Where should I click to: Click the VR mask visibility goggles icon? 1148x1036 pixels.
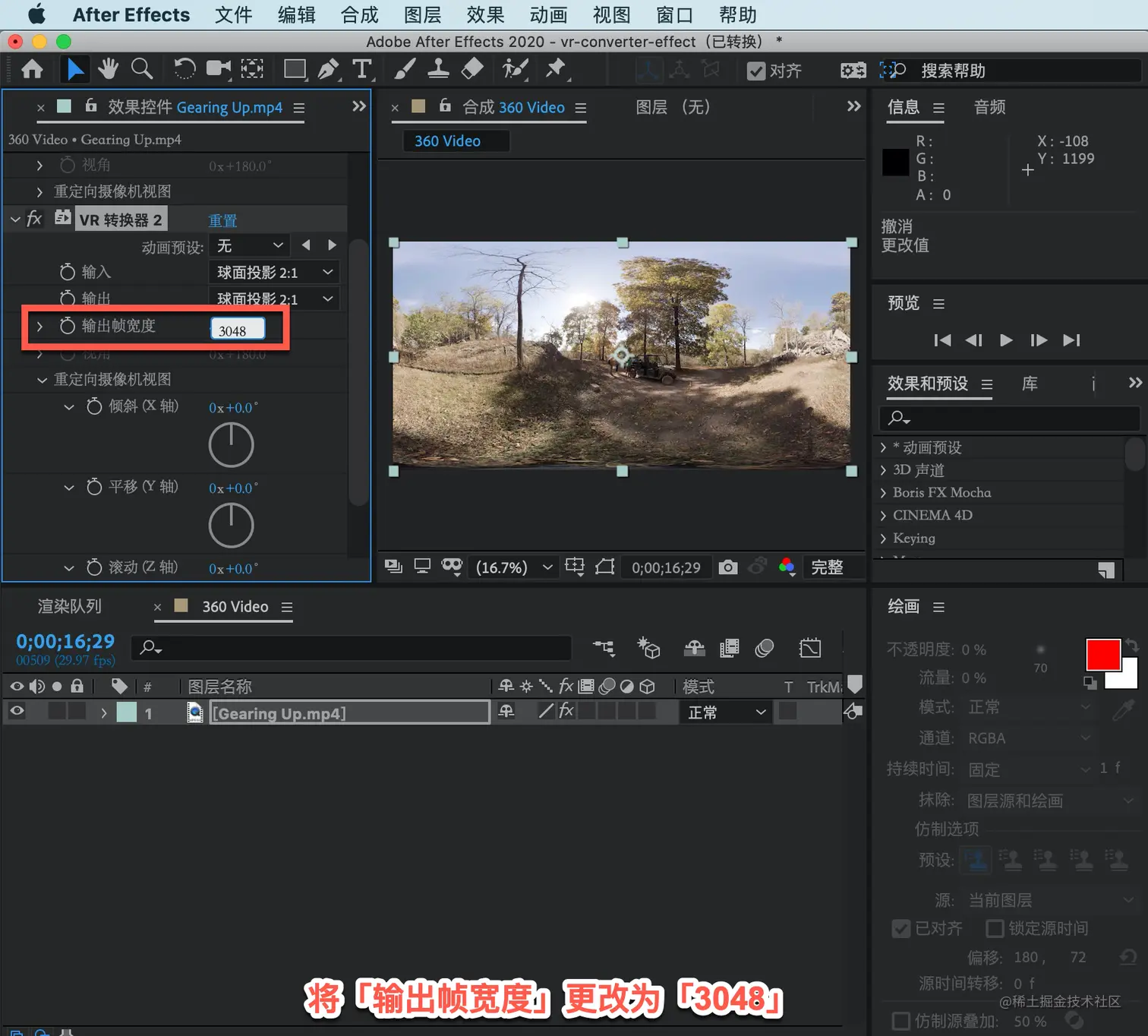tap(453, 567)
